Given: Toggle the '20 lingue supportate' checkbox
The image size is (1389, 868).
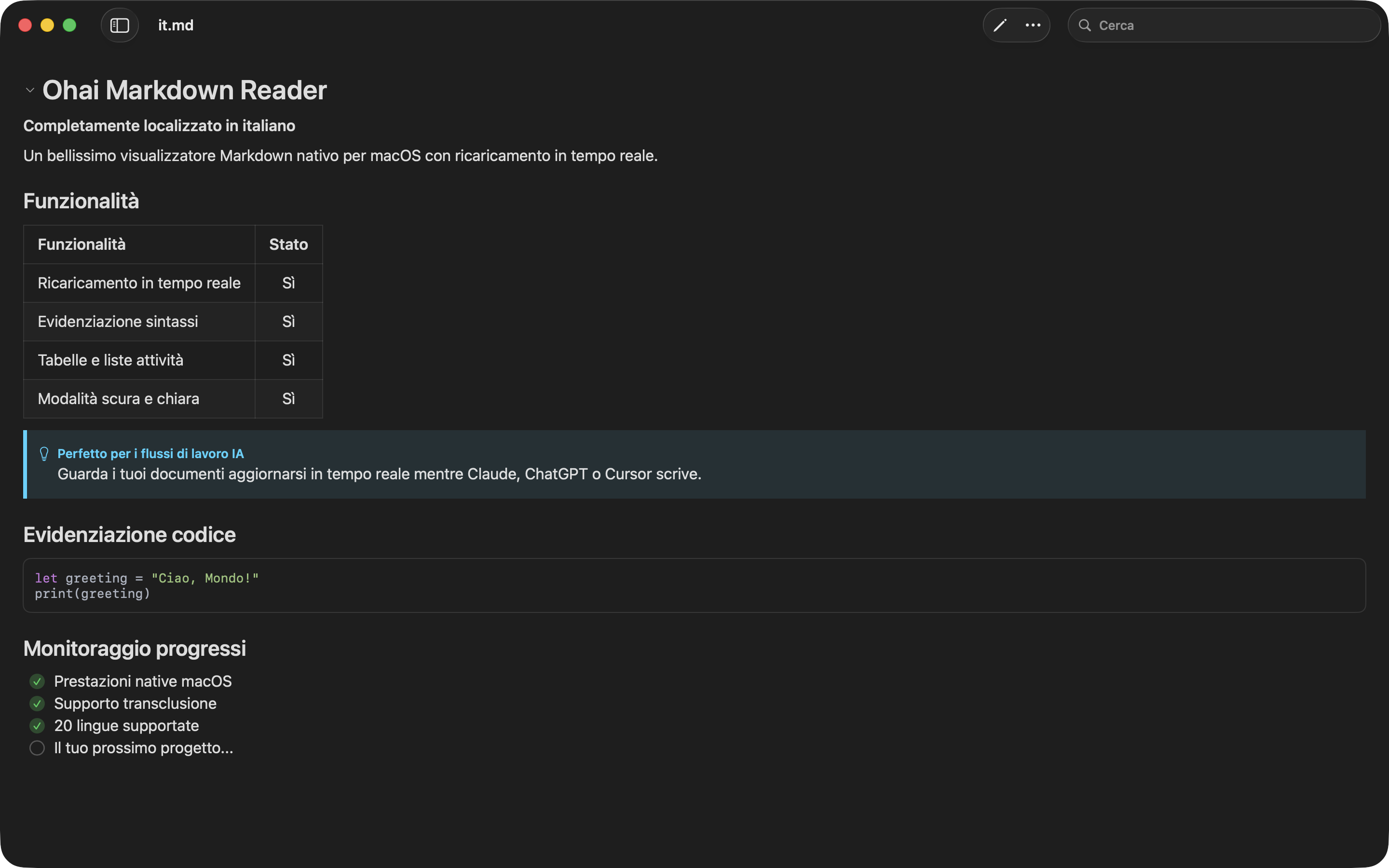Looking at the screenshot, I should [x=37, y=726].
